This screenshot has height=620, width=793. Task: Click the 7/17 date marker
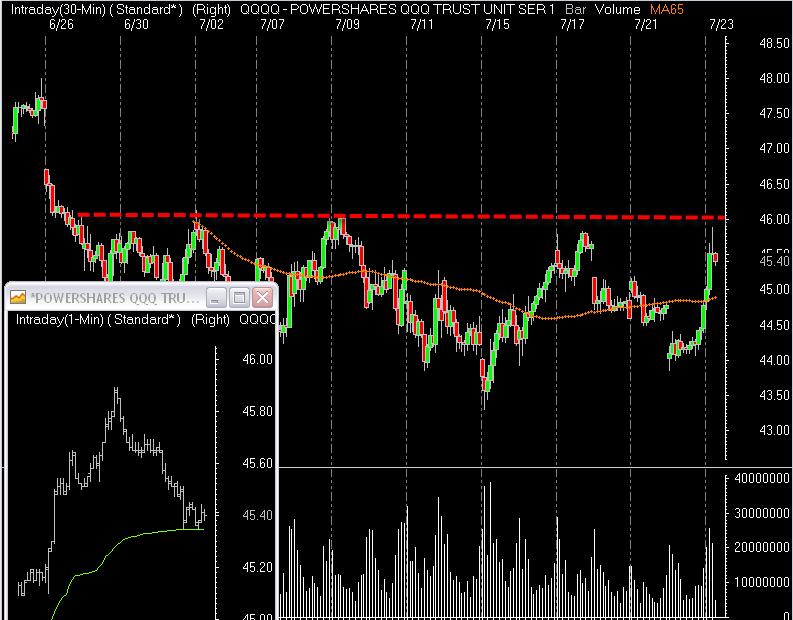pyautogui.click(x=571, y=24)
